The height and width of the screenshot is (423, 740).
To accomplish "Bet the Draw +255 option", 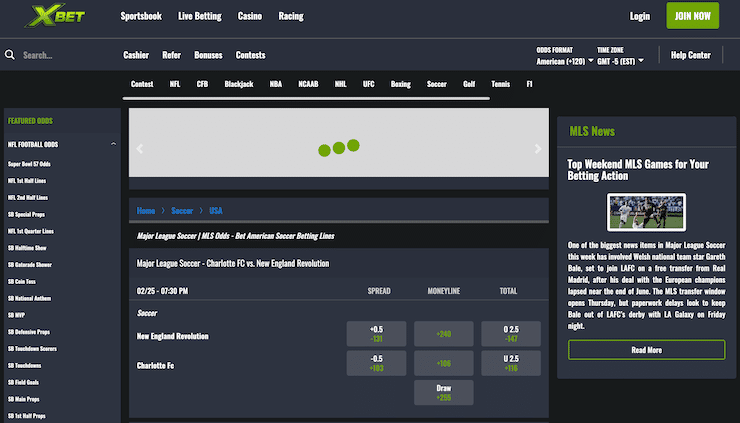I will 444,392.
